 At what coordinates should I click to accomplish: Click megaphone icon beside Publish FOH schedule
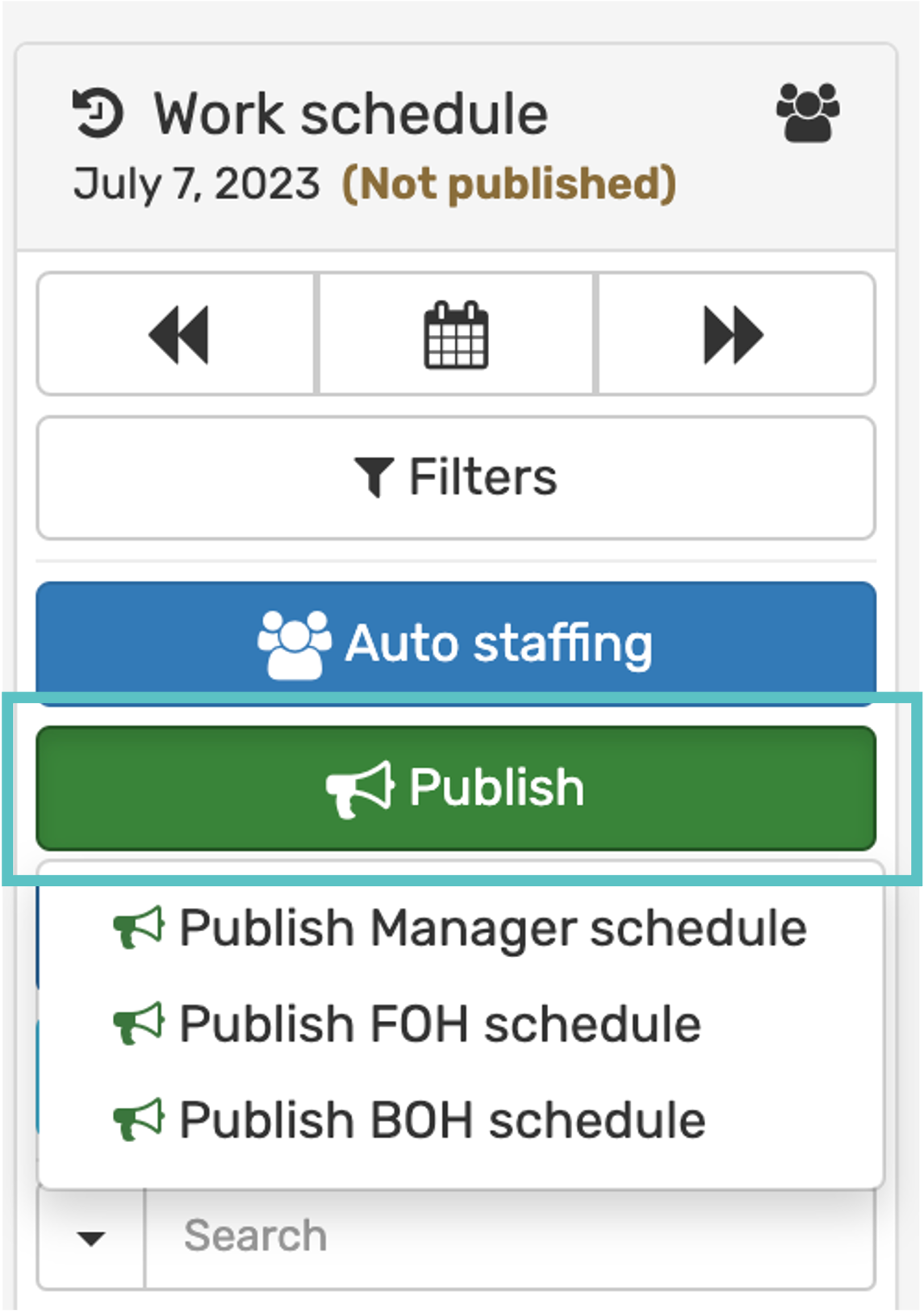coord(139,1024)
